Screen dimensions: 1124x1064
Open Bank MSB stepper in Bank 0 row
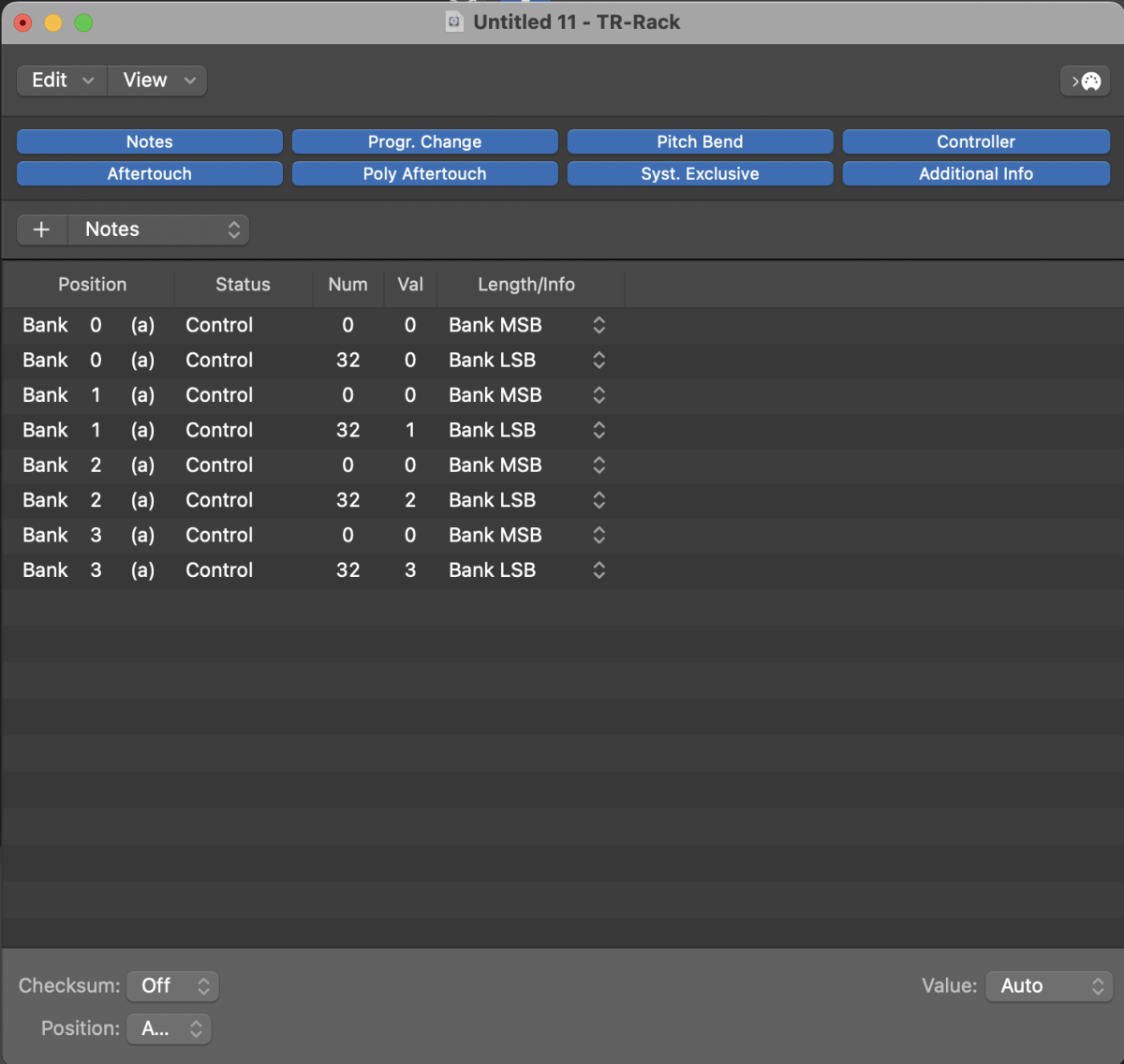point(599,325)
